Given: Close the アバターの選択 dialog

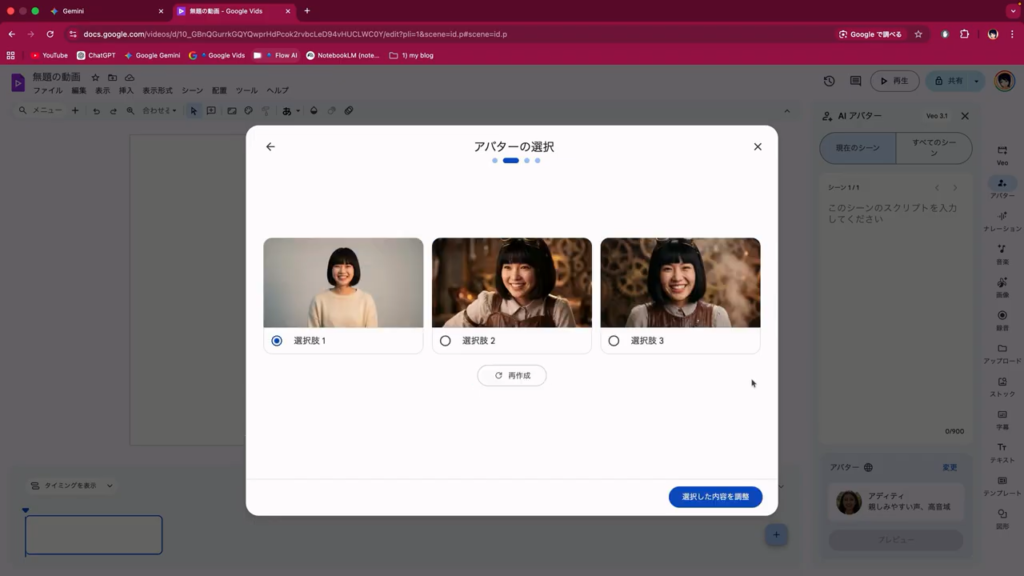Looking at the screenshot, I should coord(757,147).
